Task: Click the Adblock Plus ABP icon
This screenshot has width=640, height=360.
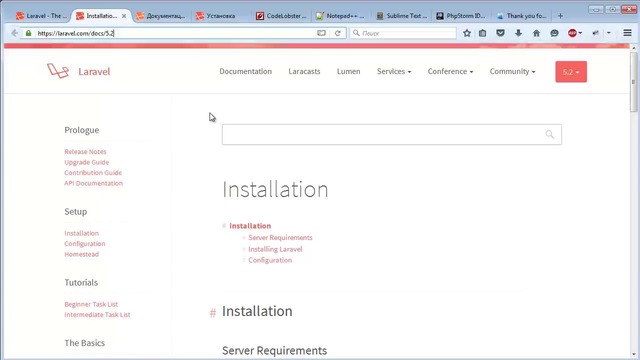Action: [572, 33]
